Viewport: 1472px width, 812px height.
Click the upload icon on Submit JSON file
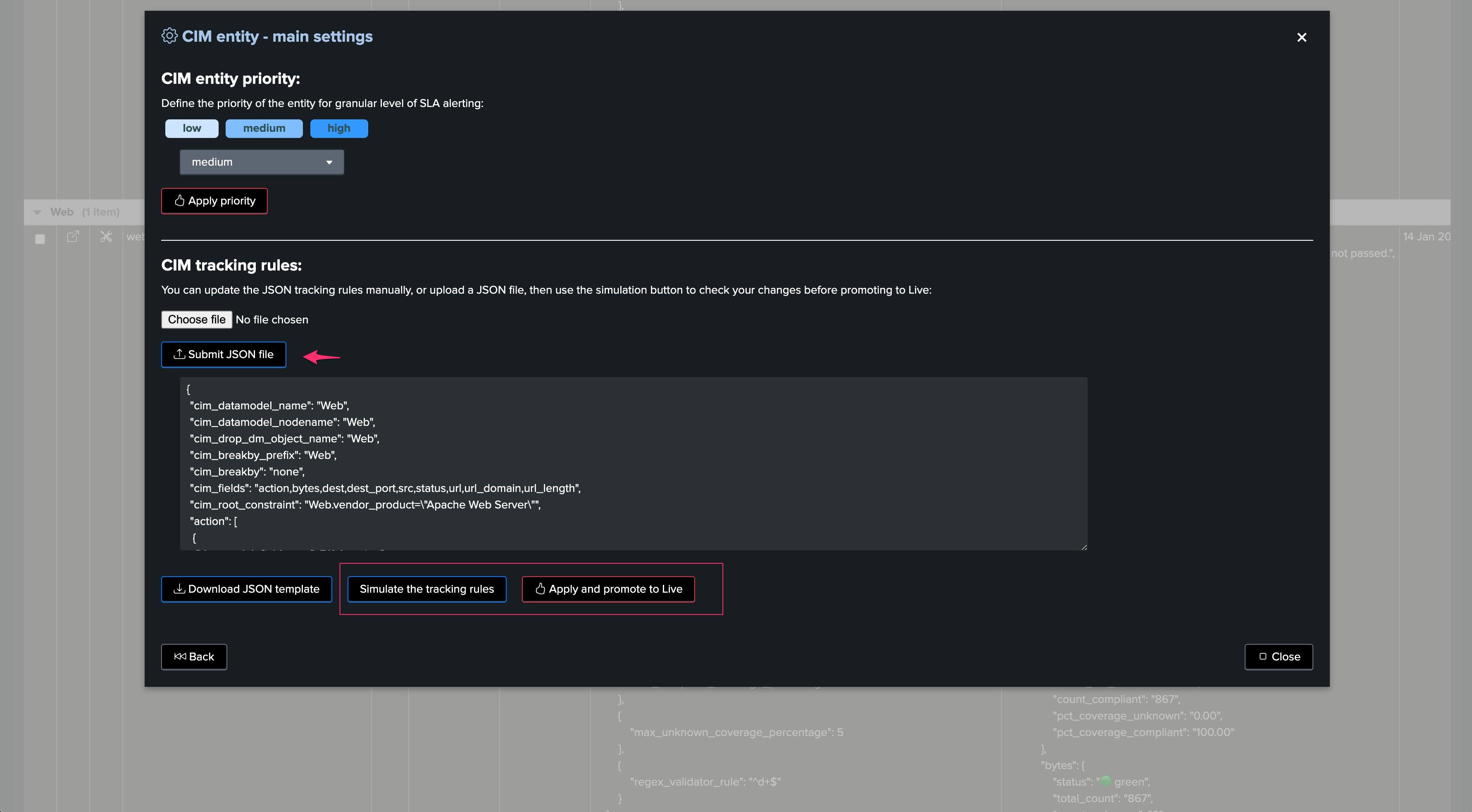pyautogui.click(x=179, y=354)
